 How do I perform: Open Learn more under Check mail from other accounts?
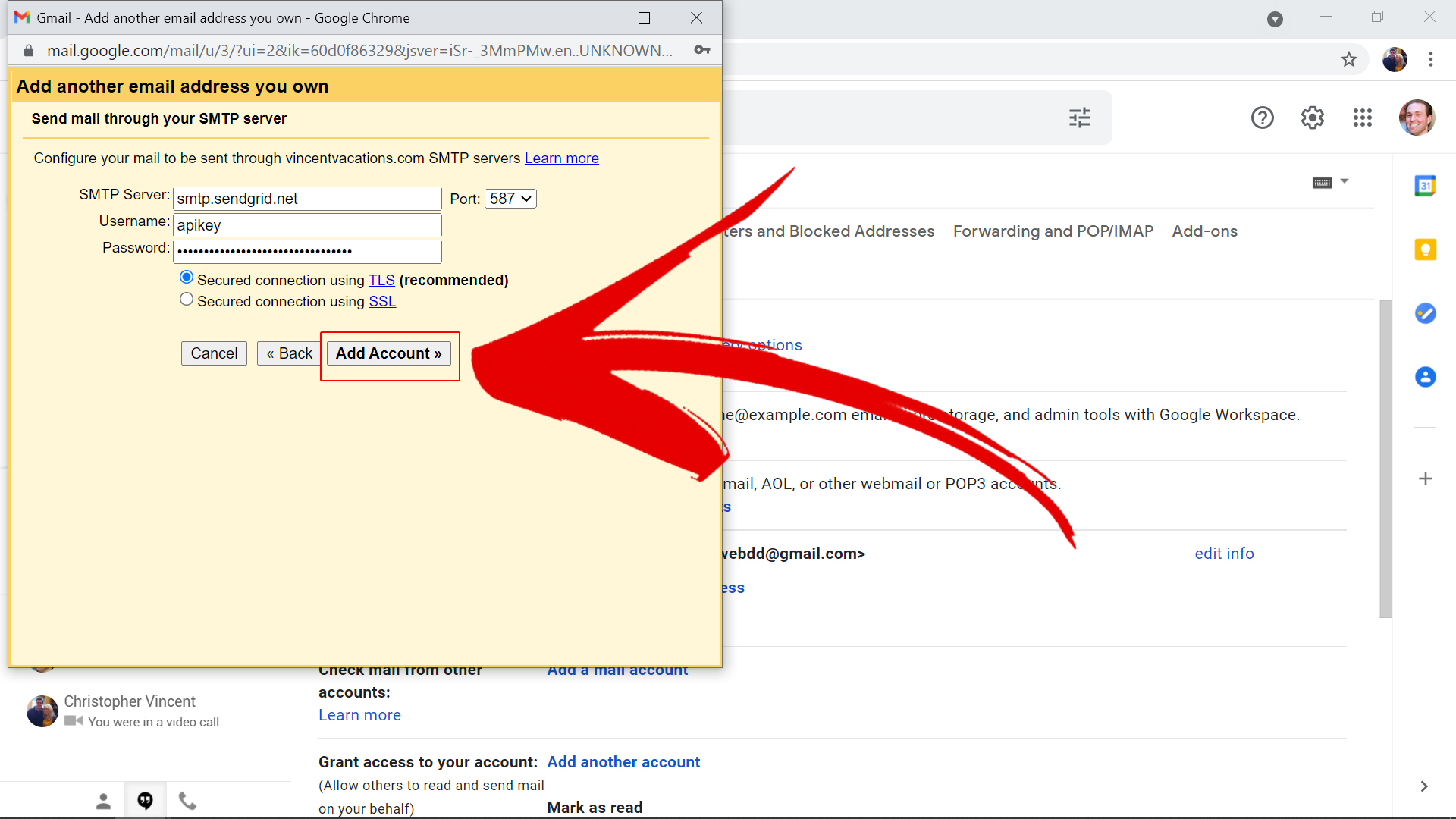(x=359, y=715)
